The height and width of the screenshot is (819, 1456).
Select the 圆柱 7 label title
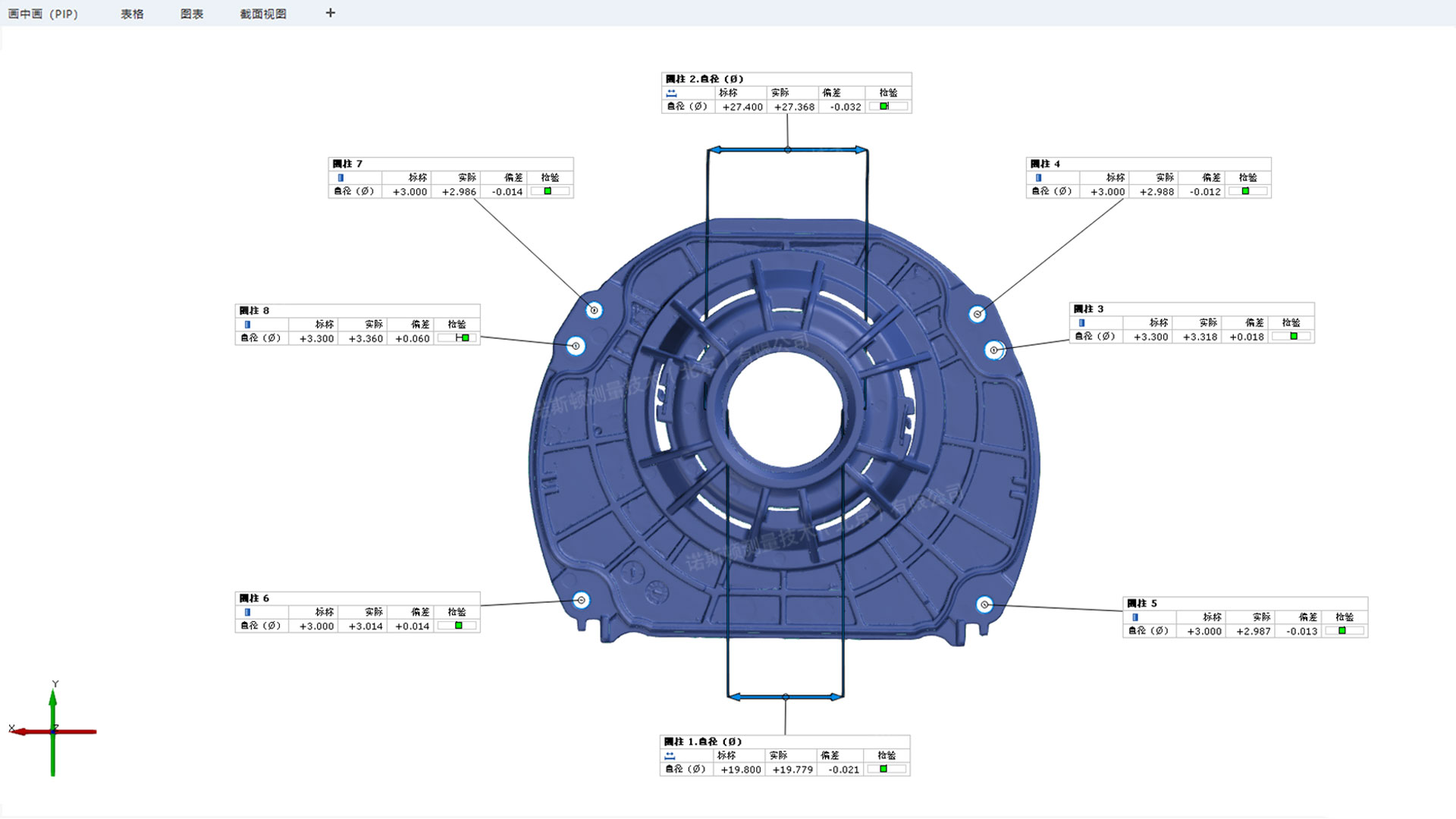(347, 164)
